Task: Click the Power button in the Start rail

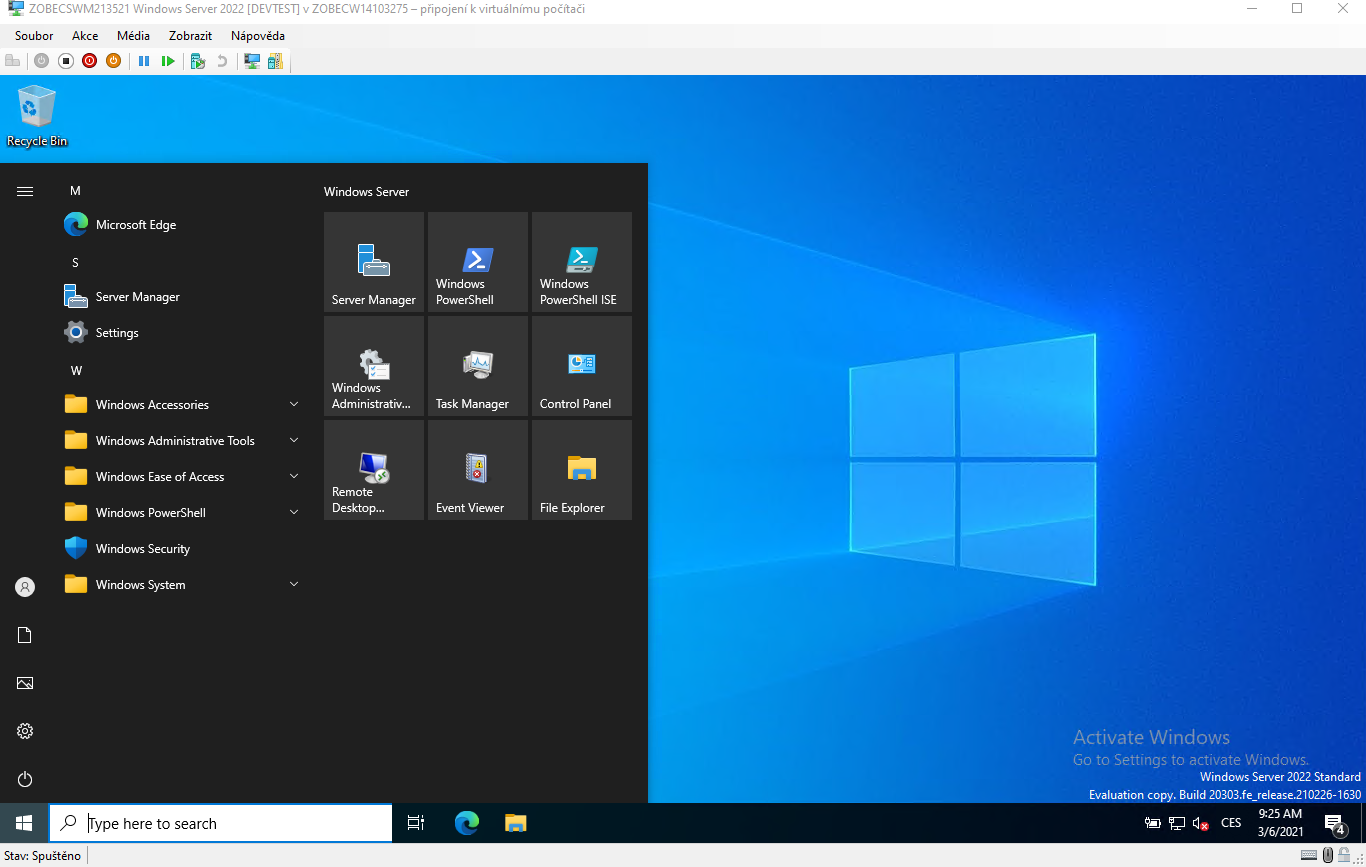Action: coord(25,779)
